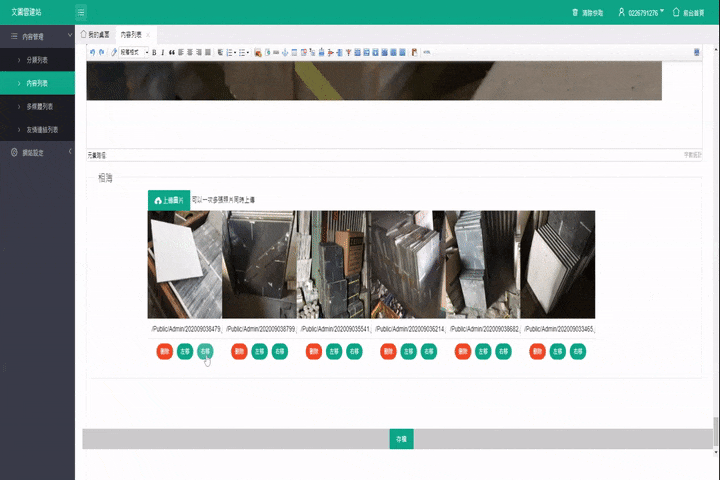Viewport: 720px width, 480px height.
Task: Click the 存檔 save button
Action: click(401, 439)
